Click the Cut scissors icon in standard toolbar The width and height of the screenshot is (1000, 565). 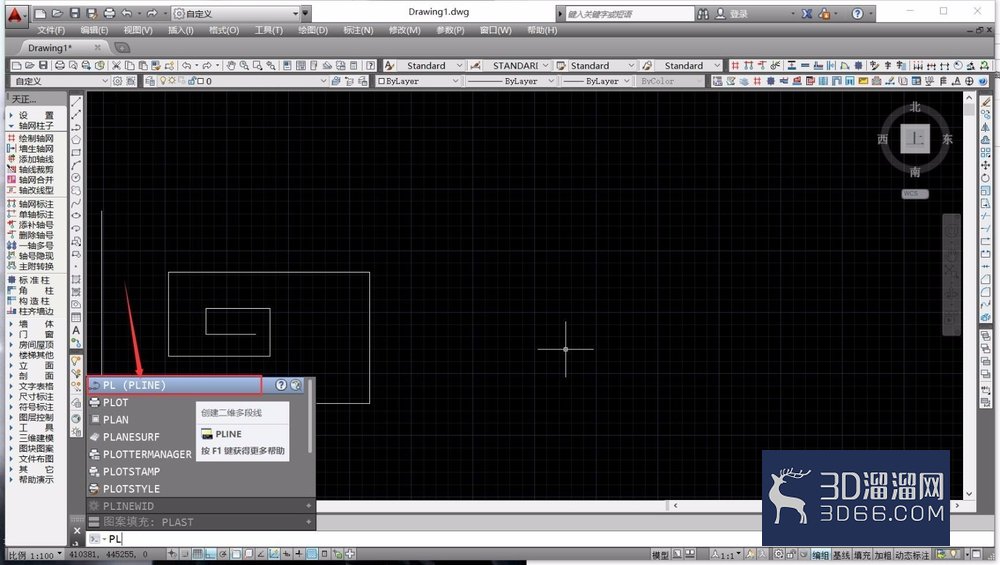tap(116, 65)
